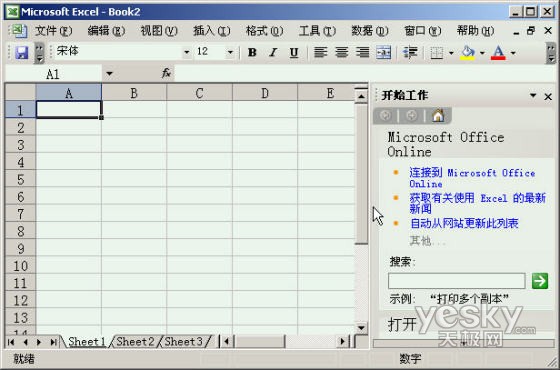Open toolbar options beside Save icon
The width and height of the screenshot is (560, 370).
pos(39,53)
